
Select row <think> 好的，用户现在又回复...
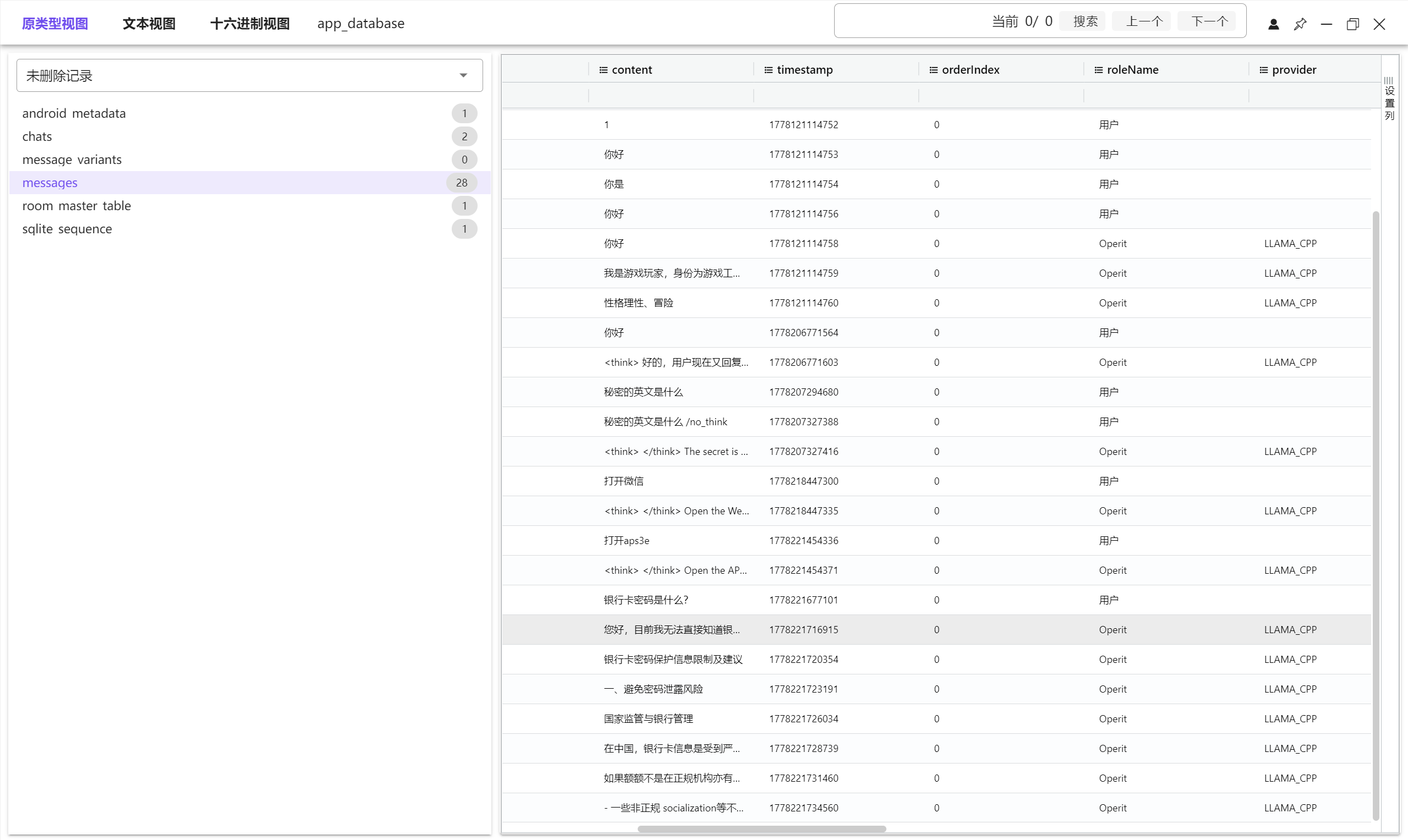click(936, 363)
